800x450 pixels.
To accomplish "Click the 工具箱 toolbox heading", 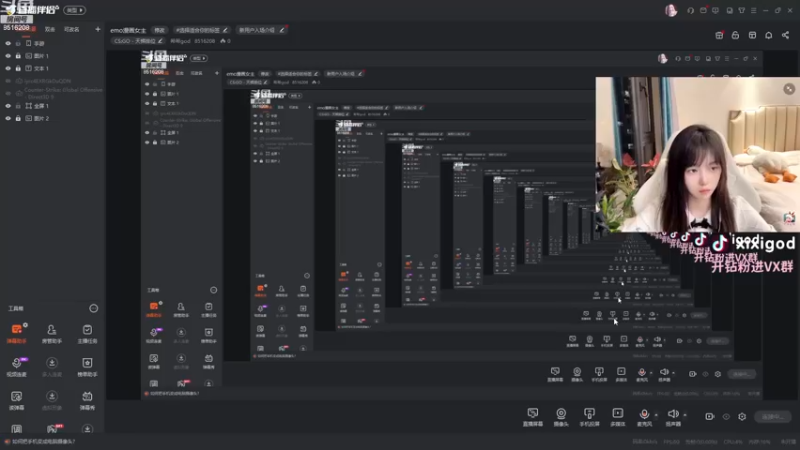I will click(x=16, y=308).
